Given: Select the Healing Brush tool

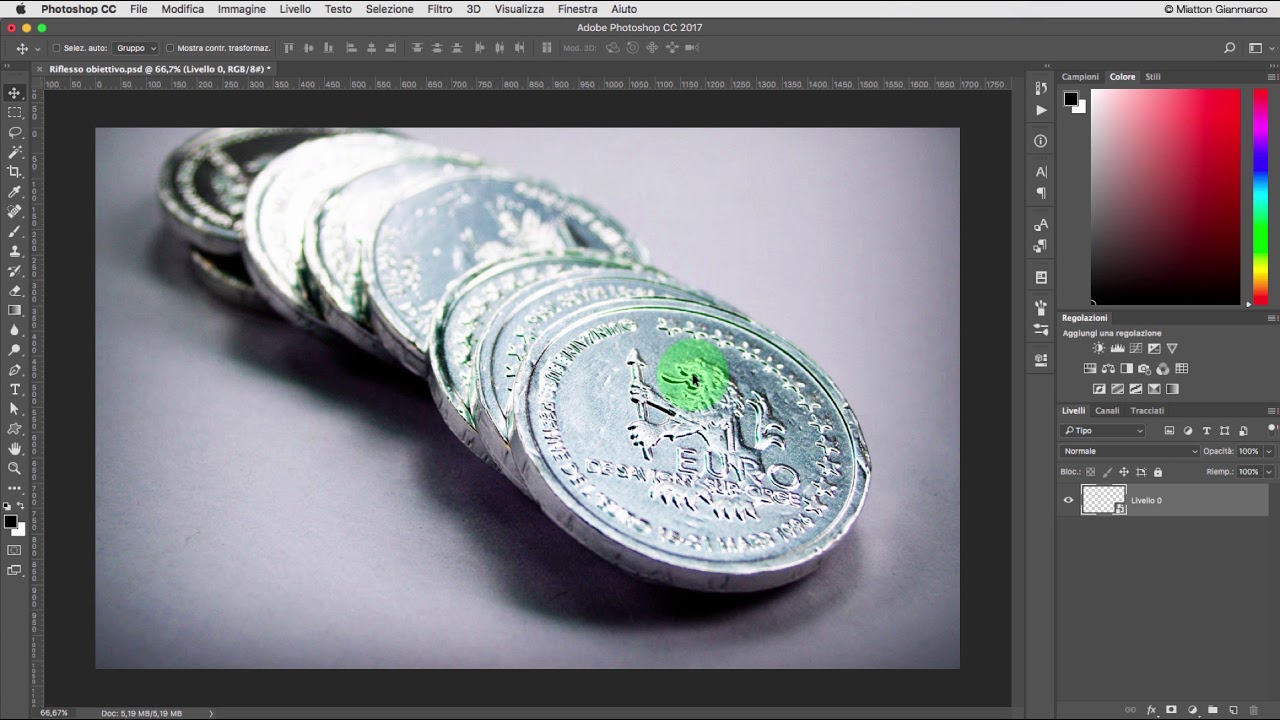Looking at the screenshot, I should [14, 212].
